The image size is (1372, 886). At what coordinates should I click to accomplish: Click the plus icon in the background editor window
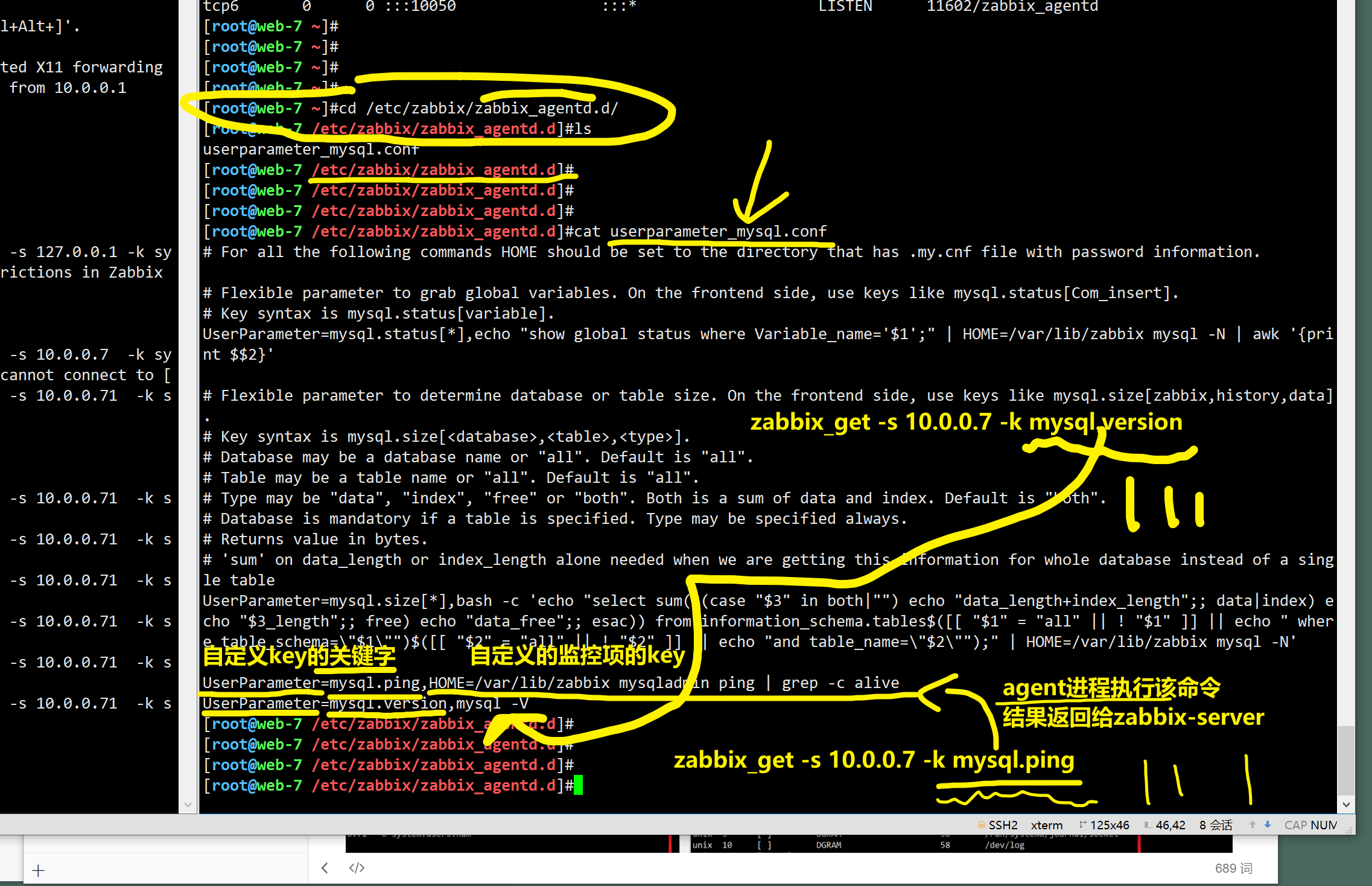click(38, 870)
